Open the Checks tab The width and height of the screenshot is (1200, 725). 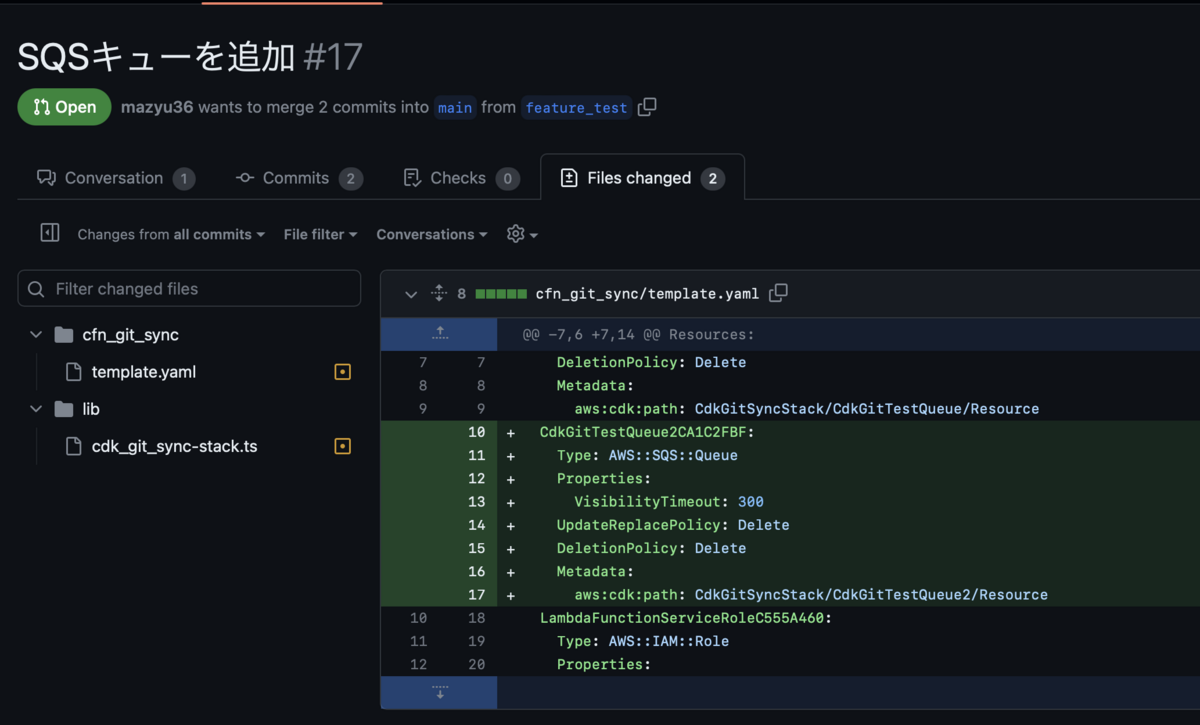tap(459, 177)
